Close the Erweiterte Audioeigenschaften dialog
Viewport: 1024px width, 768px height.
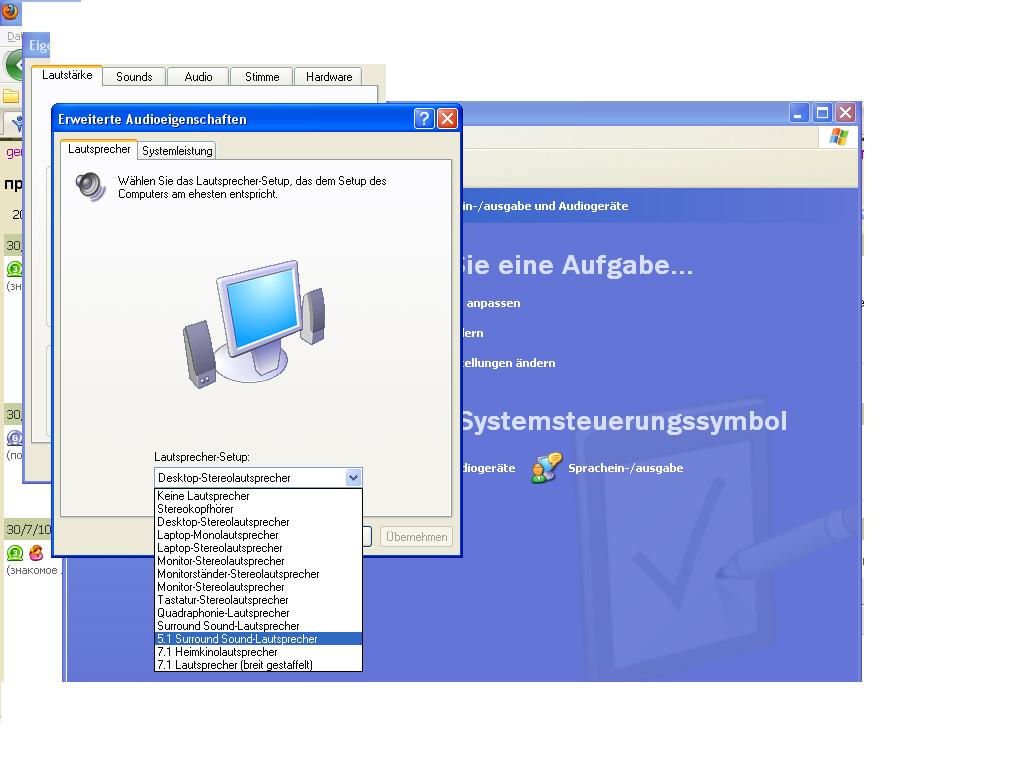coord(447,118)
